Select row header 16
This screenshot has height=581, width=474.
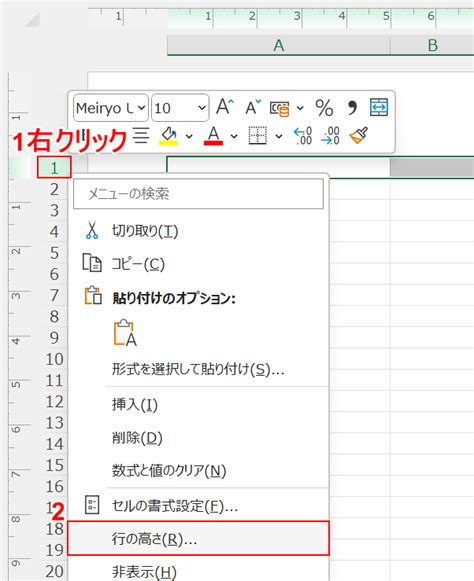(x=54, y=487)
